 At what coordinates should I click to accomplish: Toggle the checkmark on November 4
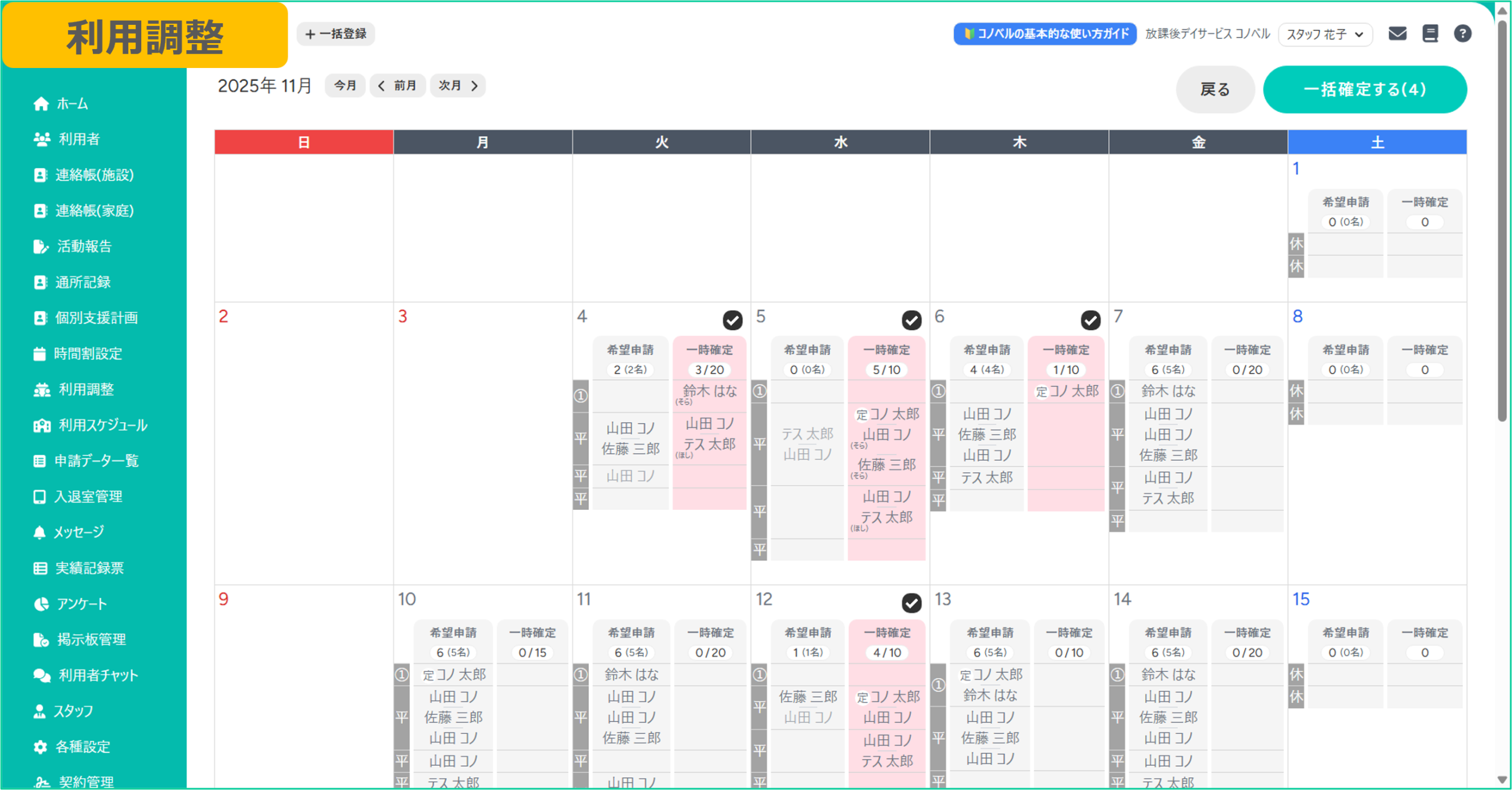(x=732, y=320)
